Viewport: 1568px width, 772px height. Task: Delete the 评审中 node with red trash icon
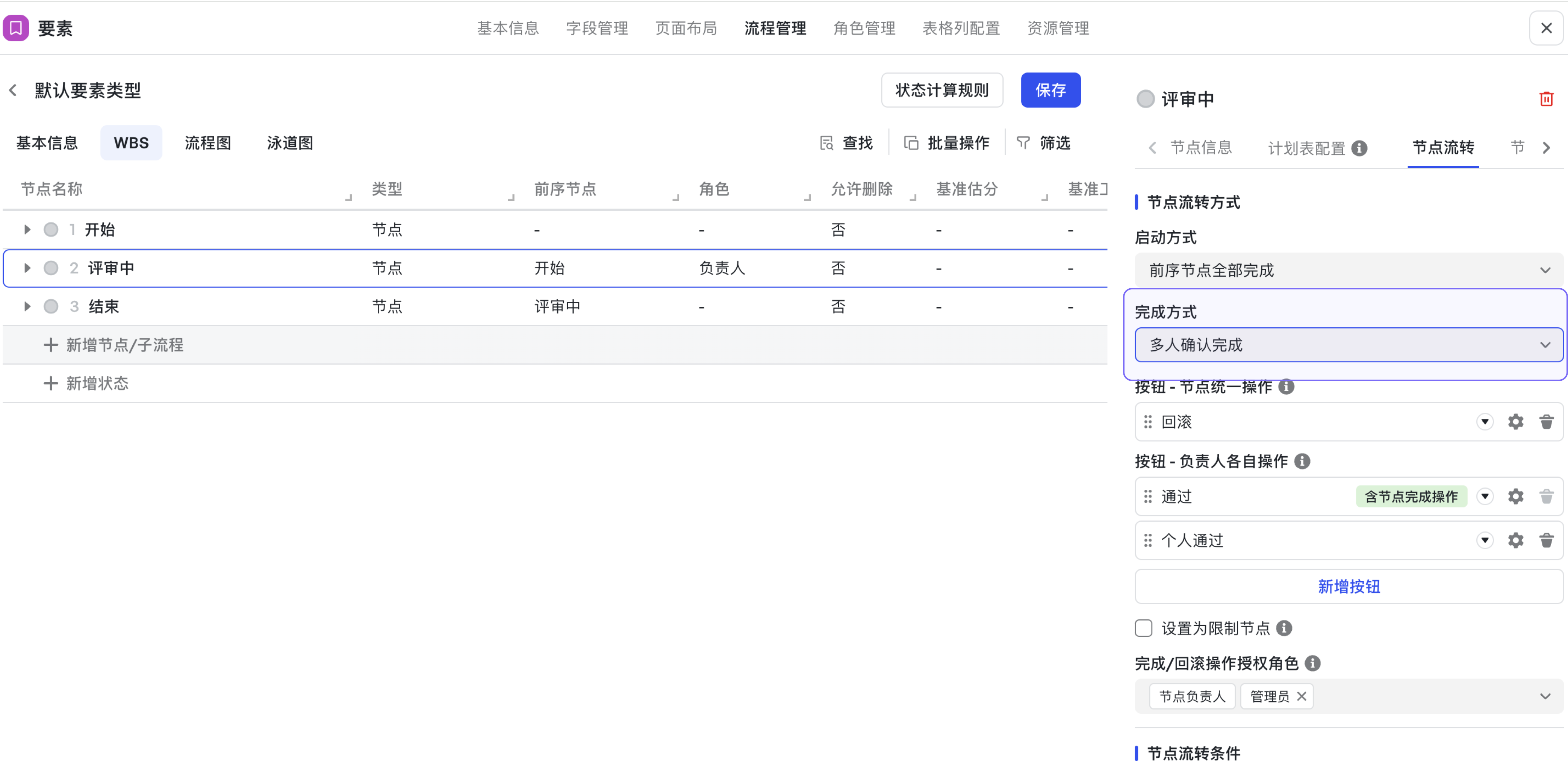point(1546,98)
